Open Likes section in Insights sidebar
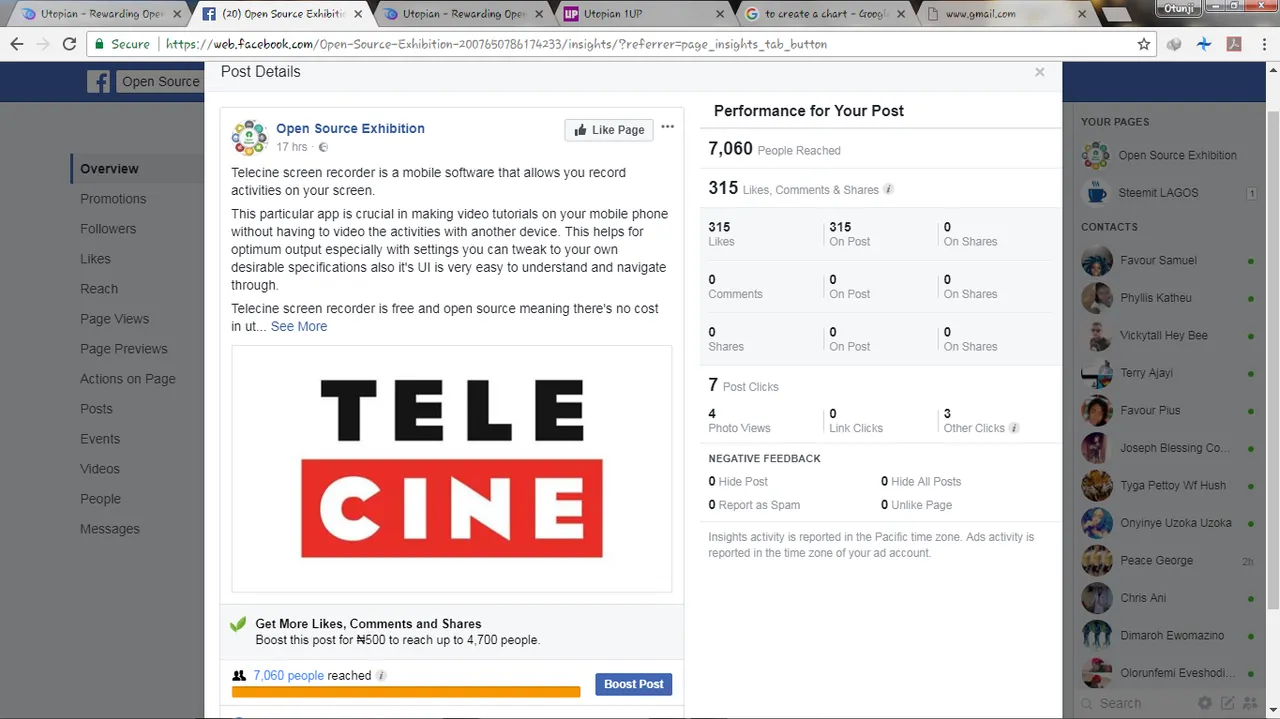1280x719 pixels. (x=95, y=259)
